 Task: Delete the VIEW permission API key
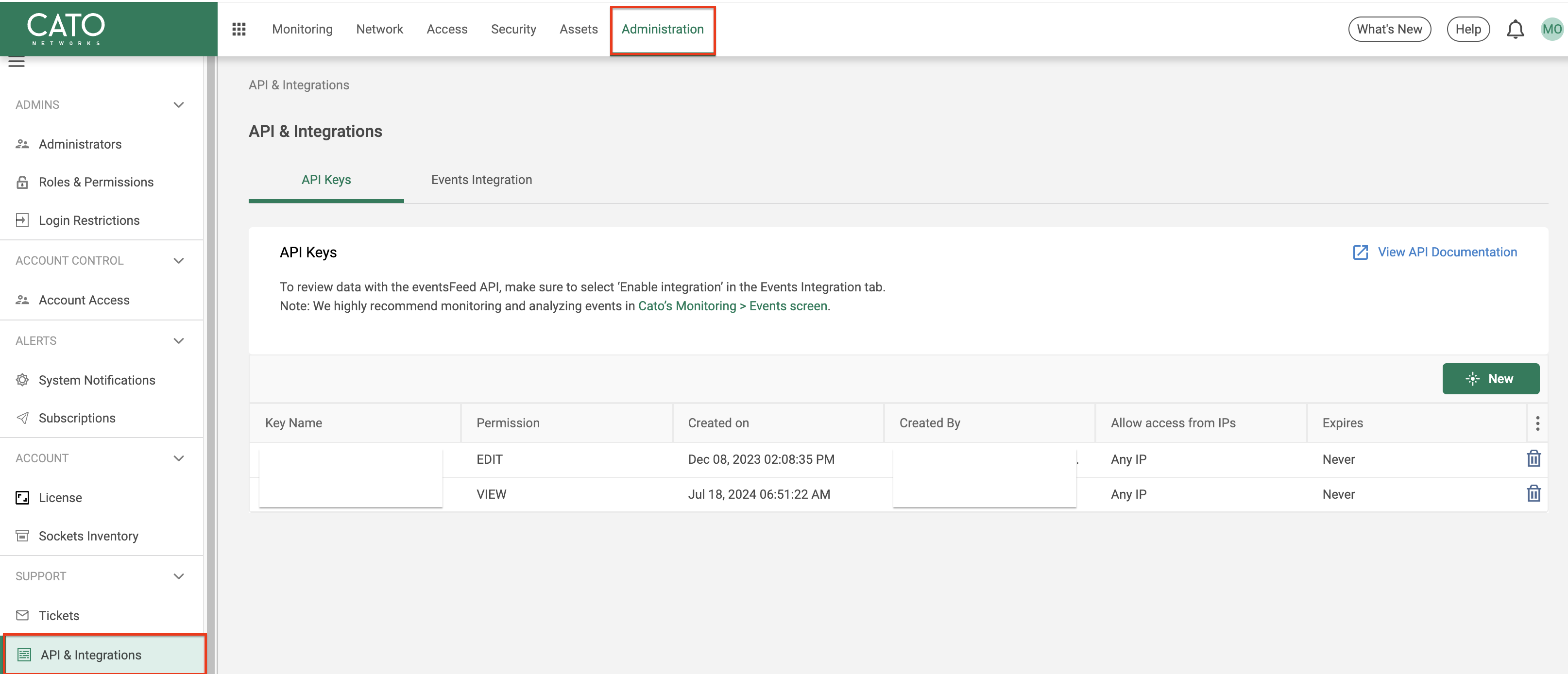1534,493
